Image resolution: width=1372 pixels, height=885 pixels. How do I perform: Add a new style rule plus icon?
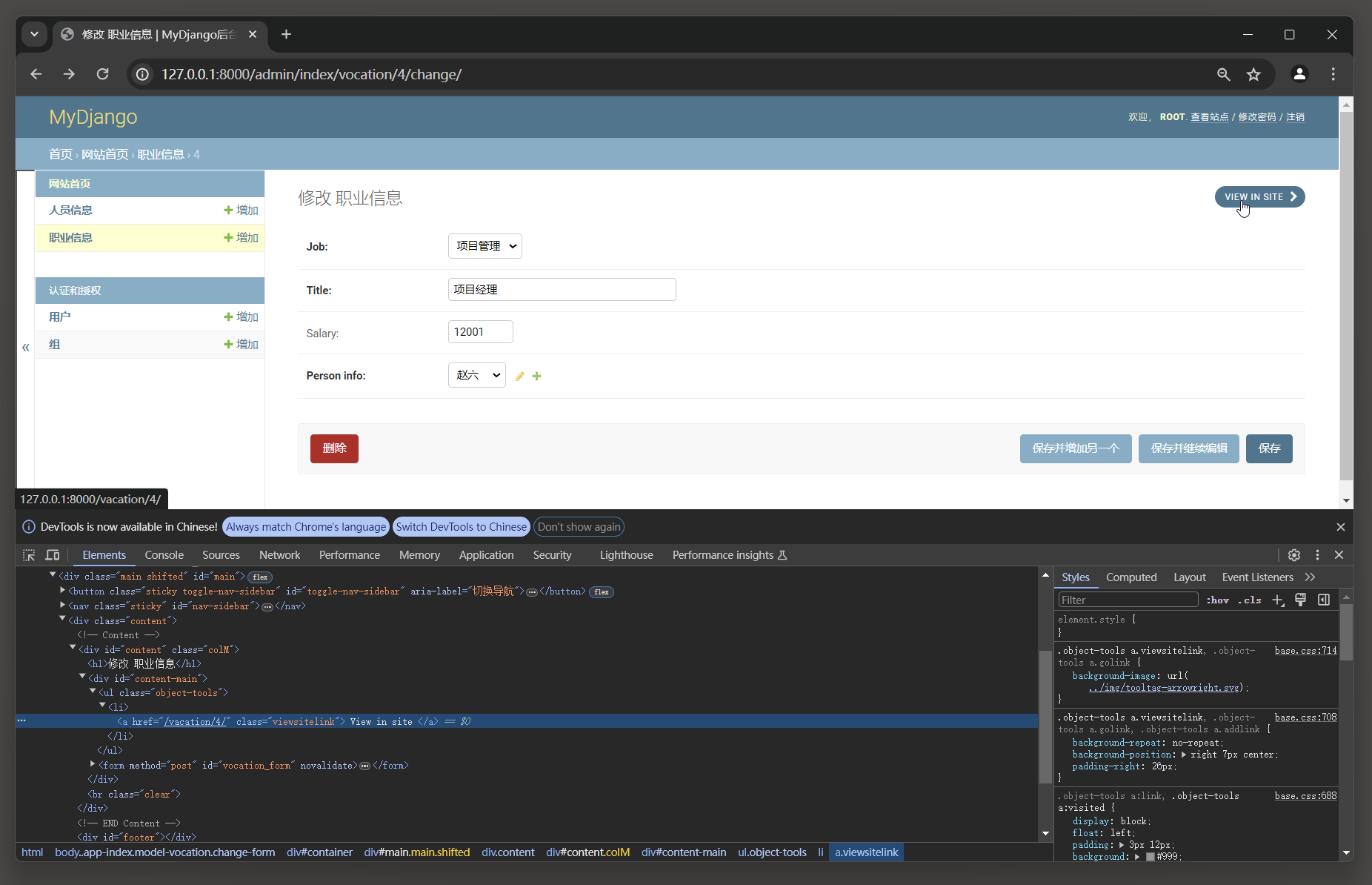click(x=1279, y=600)
